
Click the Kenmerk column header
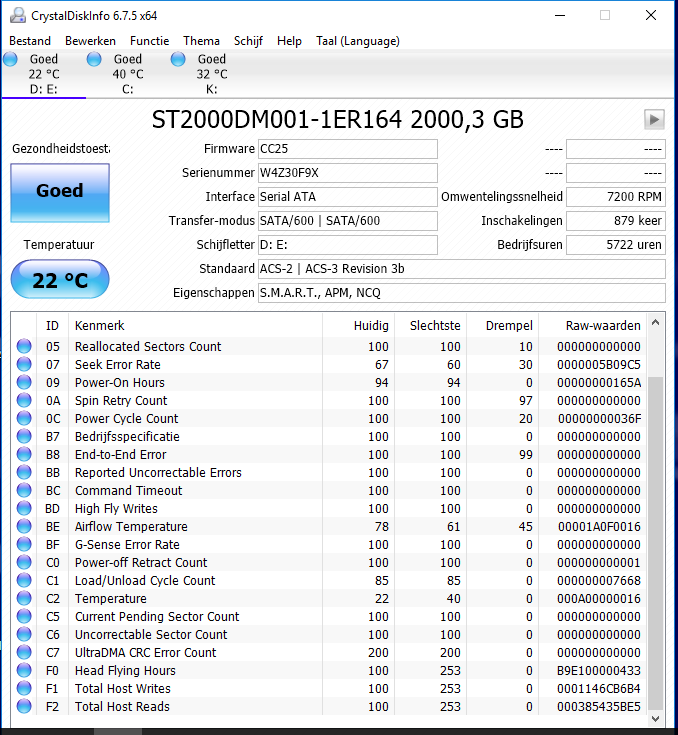click(196, 325)
